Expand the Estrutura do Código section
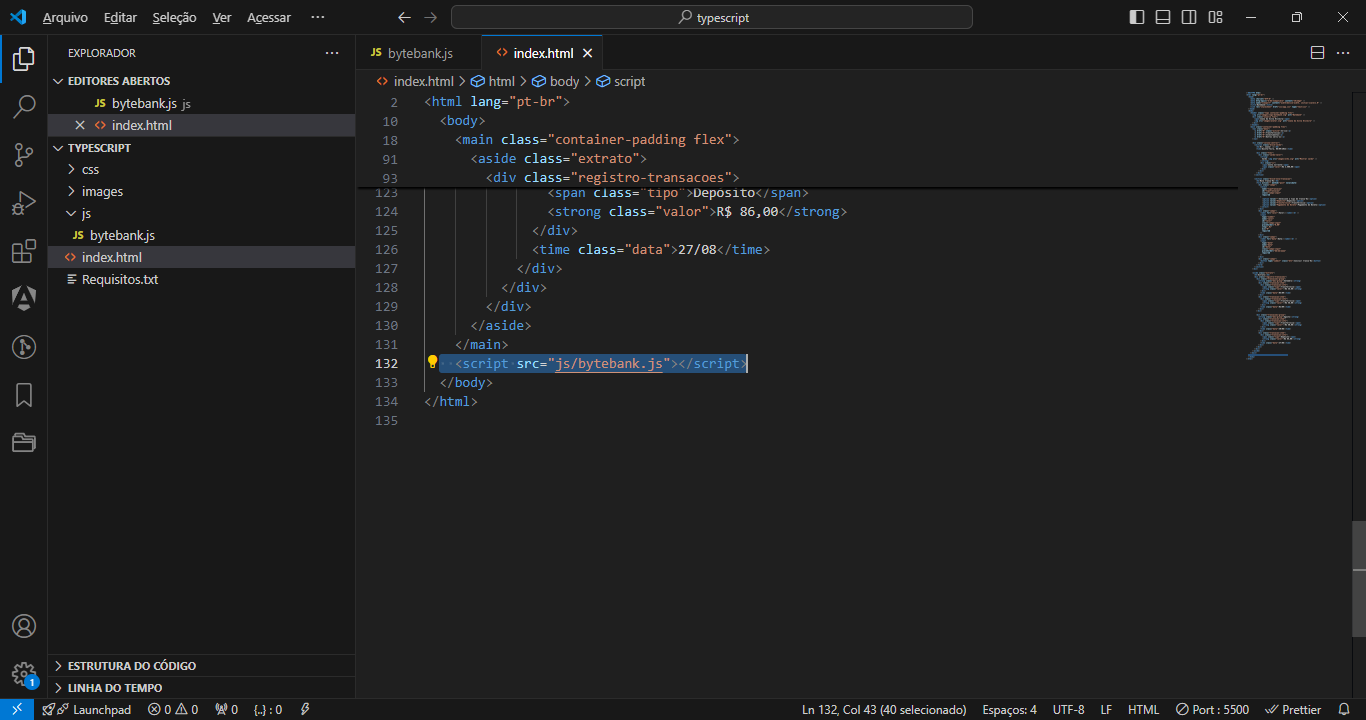1366x720 pixels. 201,665
